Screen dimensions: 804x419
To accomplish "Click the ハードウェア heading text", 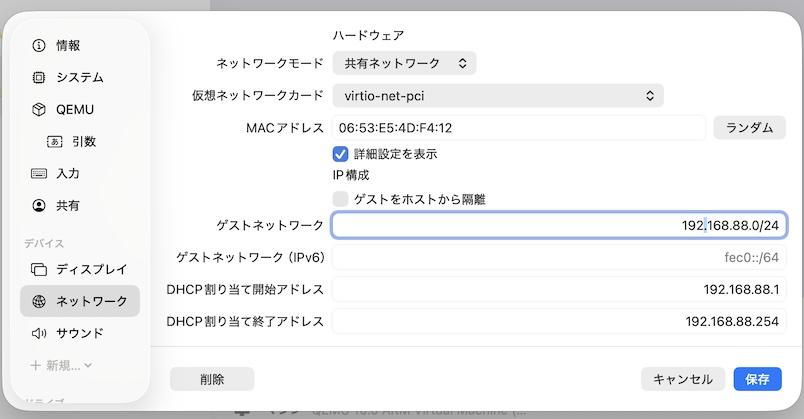I will 368,35.
